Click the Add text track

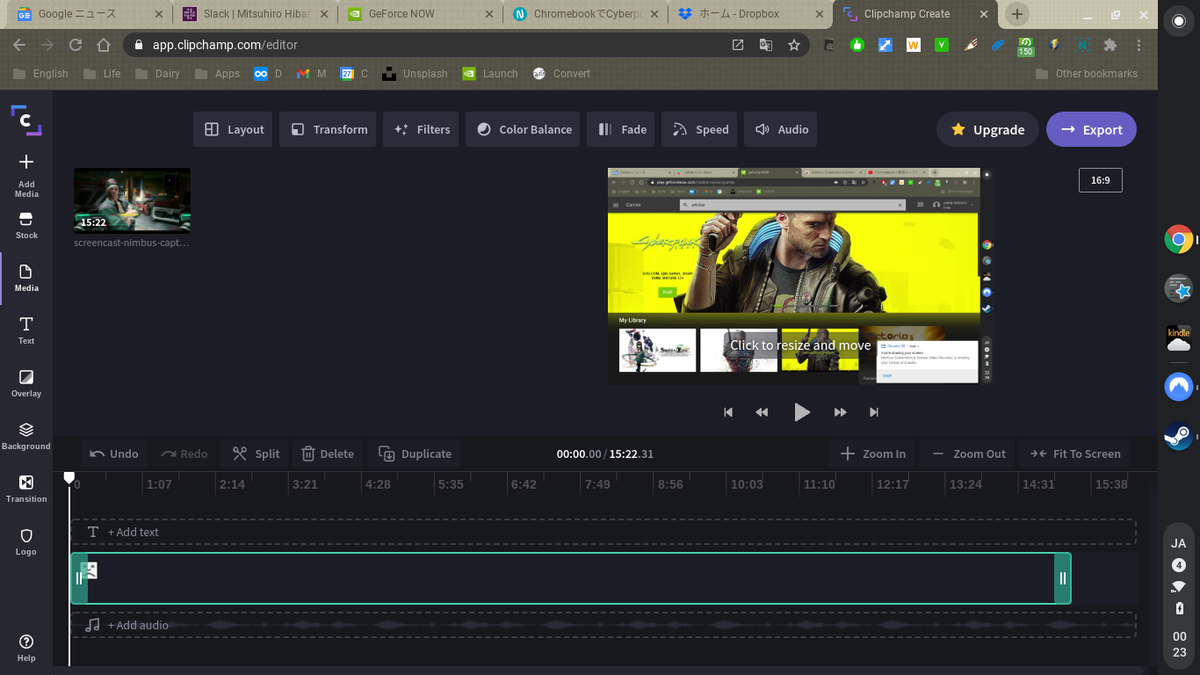[x=603, y=532]
